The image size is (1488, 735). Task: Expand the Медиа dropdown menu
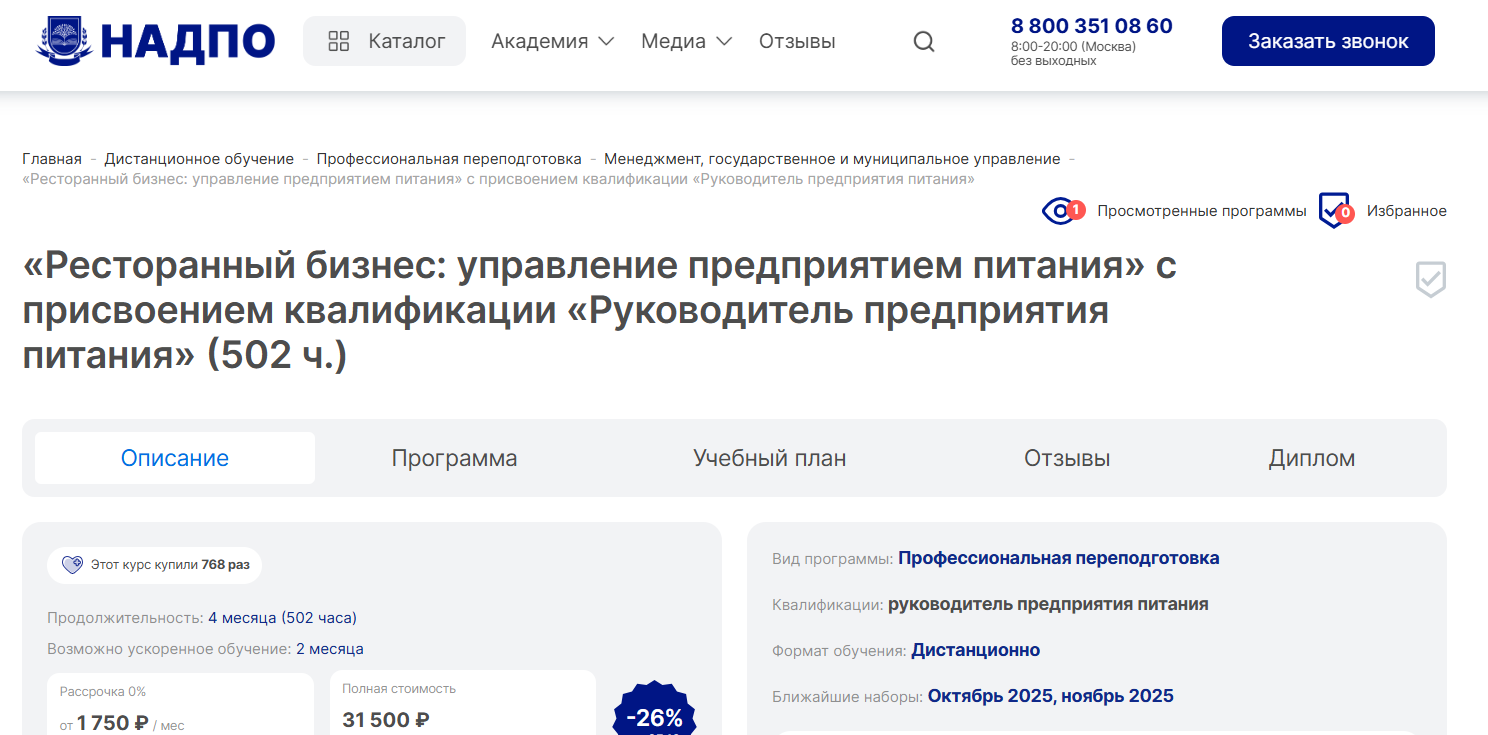[x=686, y=41]
